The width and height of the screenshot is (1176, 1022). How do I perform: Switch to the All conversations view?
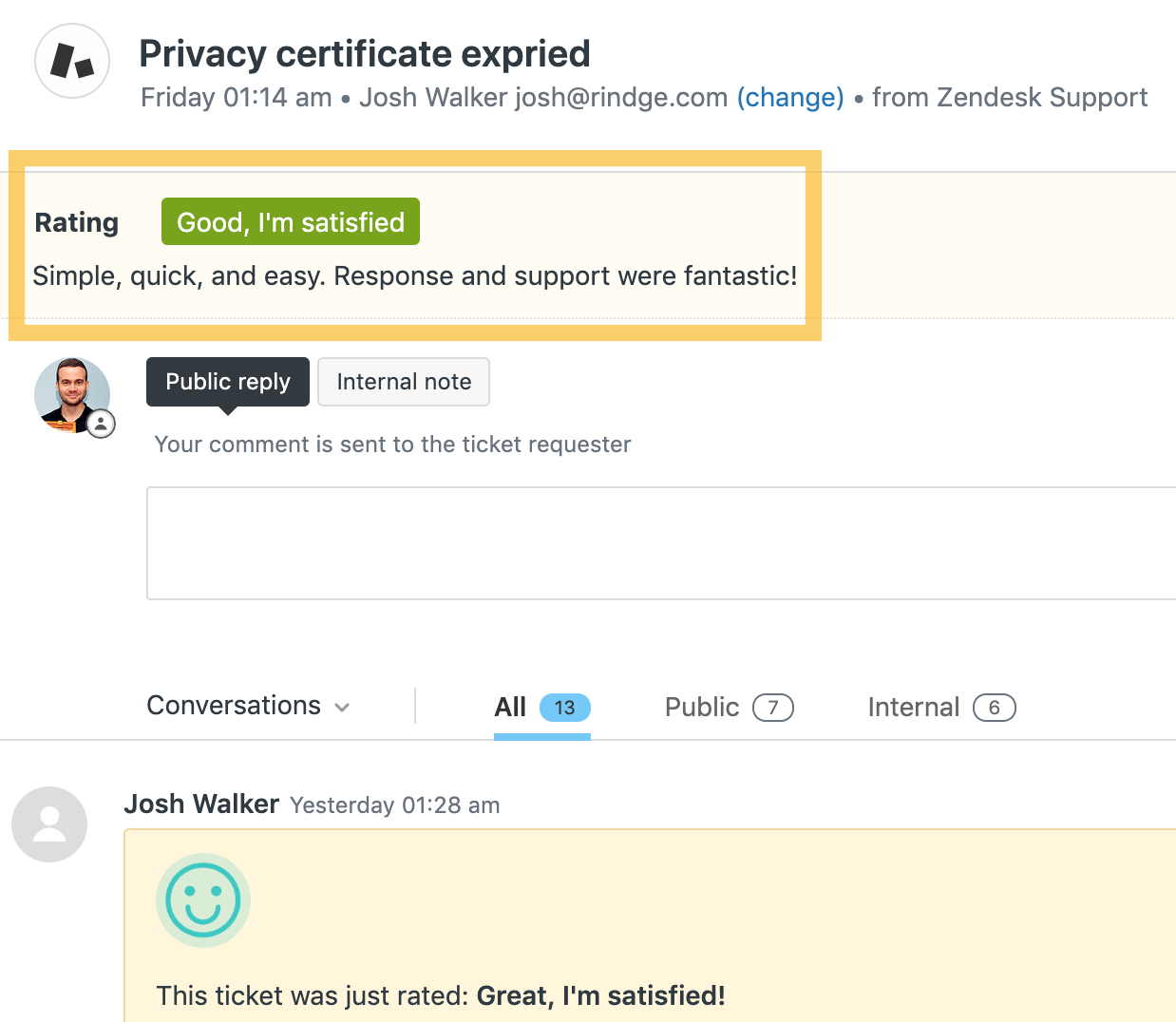tap(510, 707)
